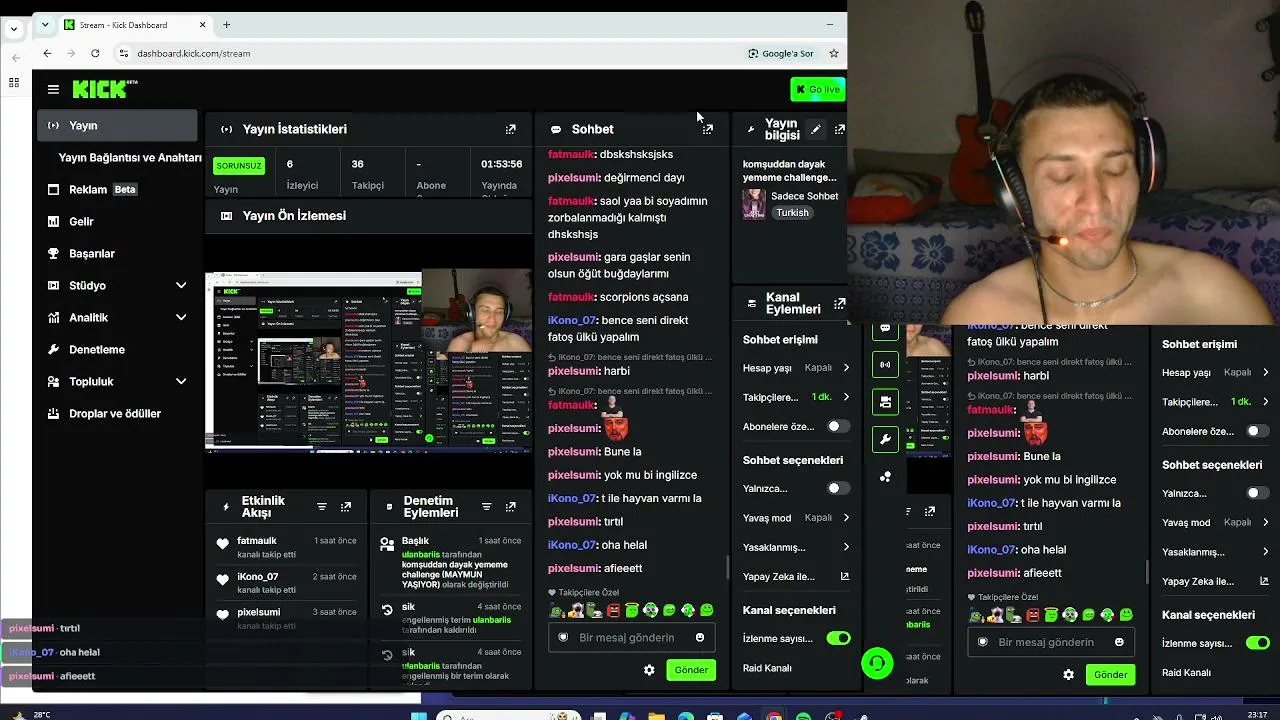
Task: Toggle Yalnızca... switch in the enlarged overlay
Action: (x=1257, y=493)
